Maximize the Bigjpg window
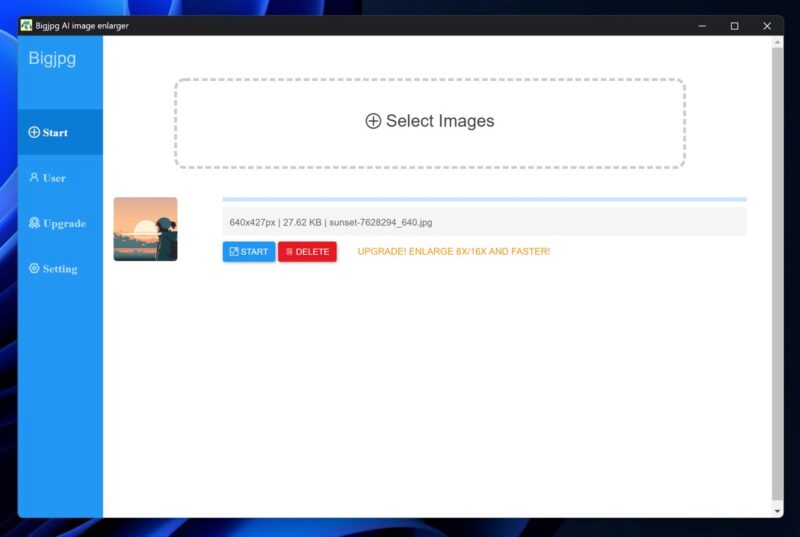Image resolution: width=800 pixels, height=537 pixels. [735, 26]
